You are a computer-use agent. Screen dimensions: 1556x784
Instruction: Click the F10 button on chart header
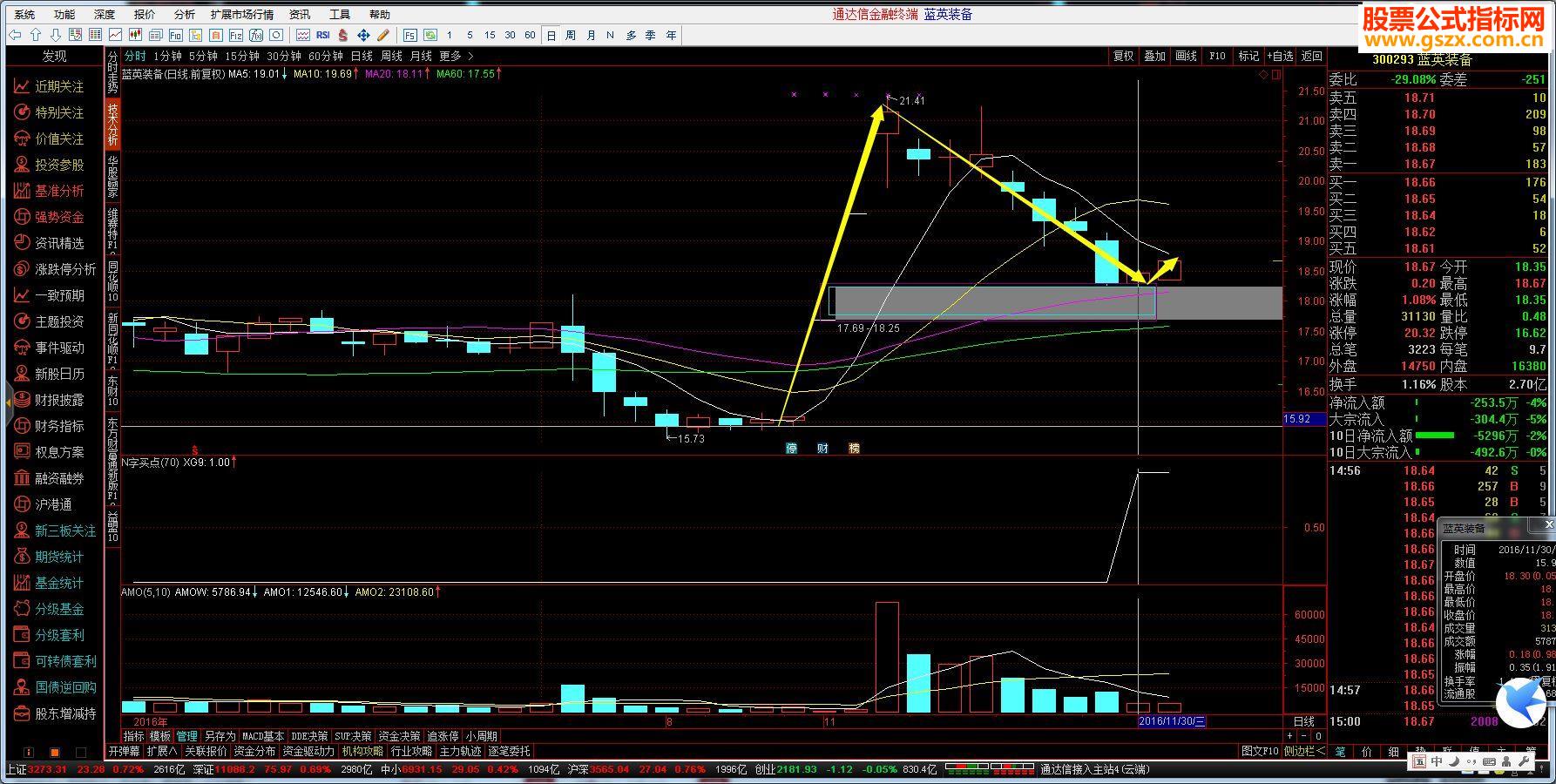(1218, 56)
